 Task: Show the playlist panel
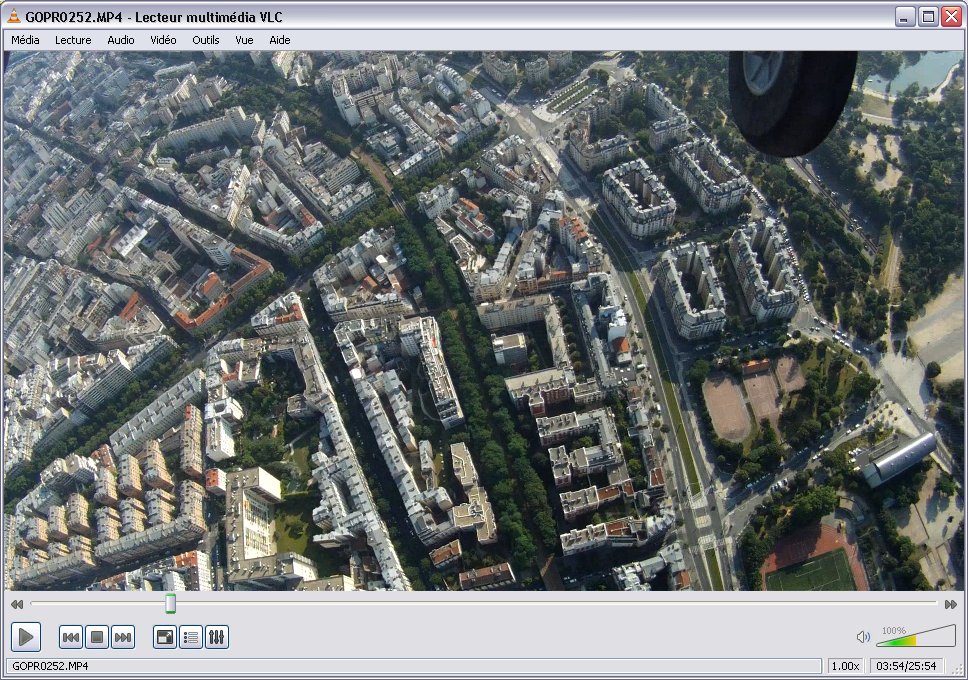pos(191,637)
